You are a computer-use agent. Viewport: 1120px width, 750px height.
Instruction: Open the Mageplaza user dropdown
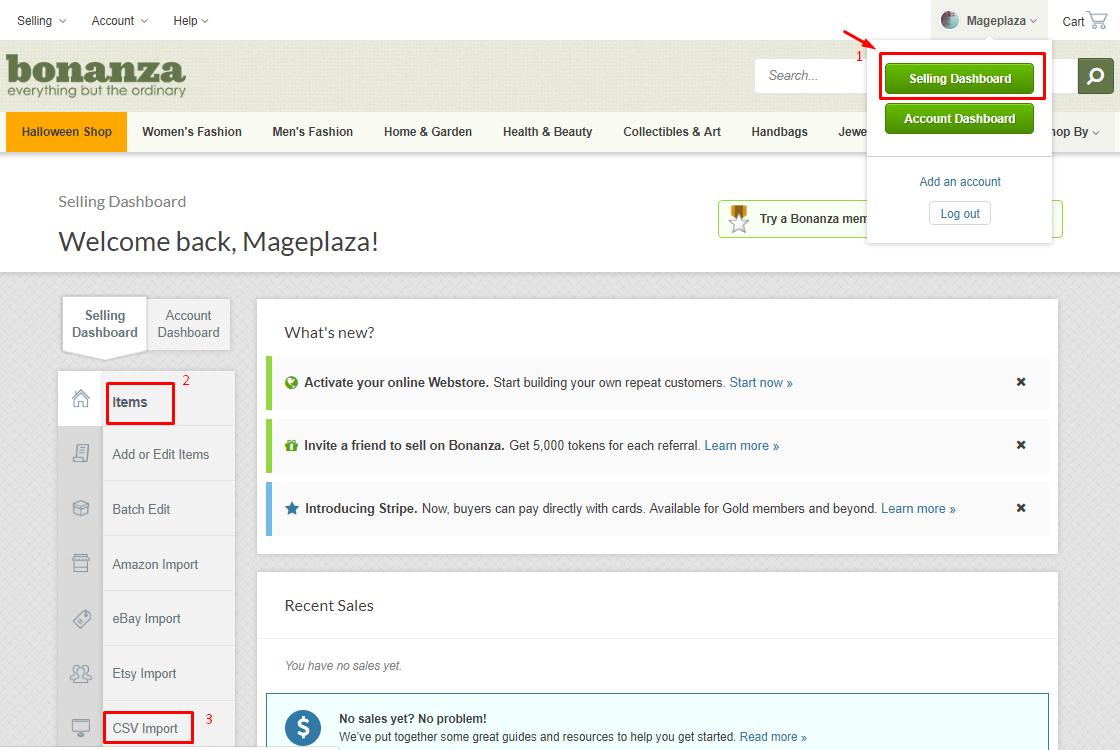coord(989,20)
